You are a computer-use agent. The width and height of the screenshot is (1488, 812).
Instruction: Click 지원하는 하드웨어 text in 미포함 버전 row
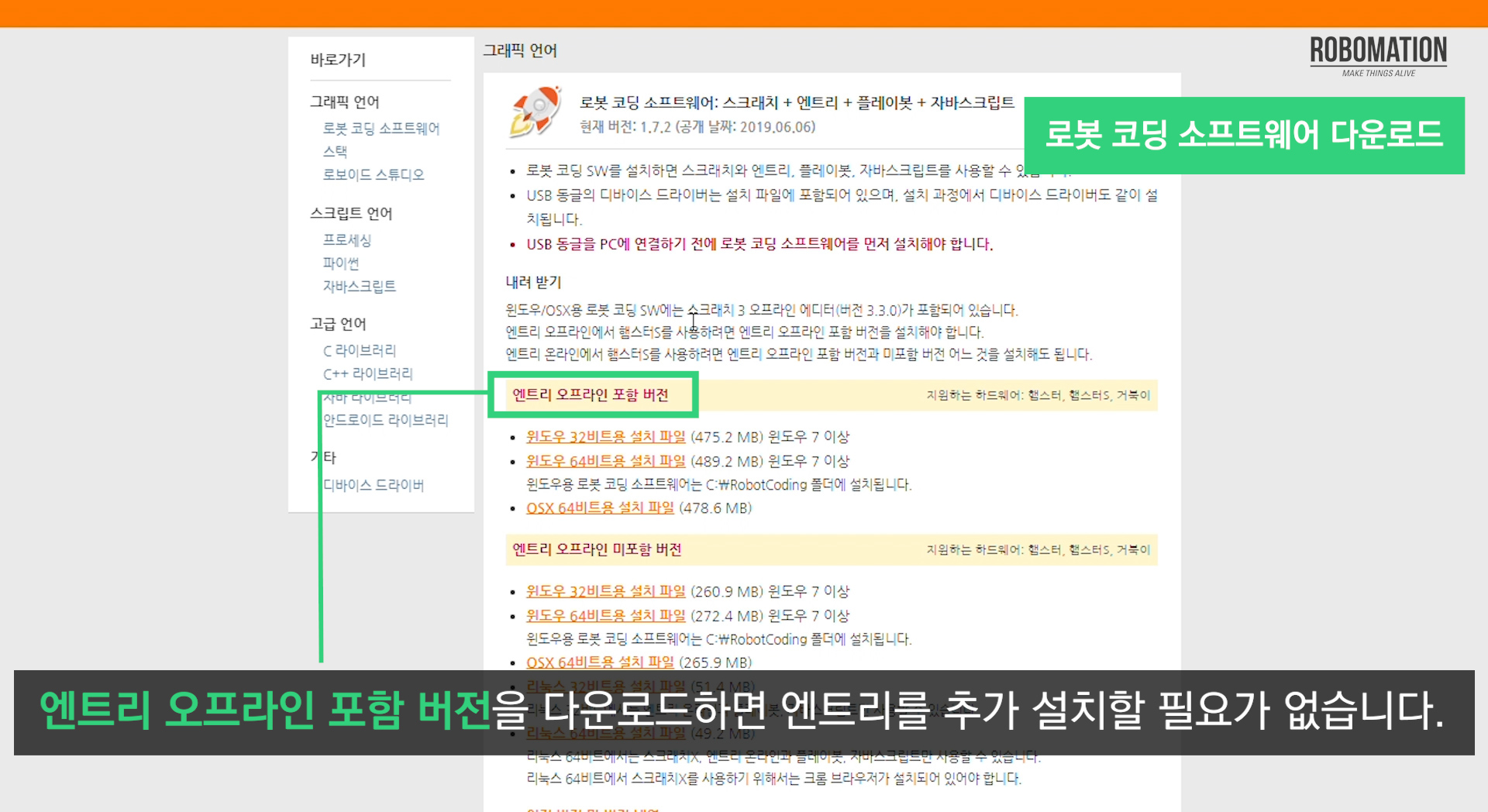point(1038,550)
